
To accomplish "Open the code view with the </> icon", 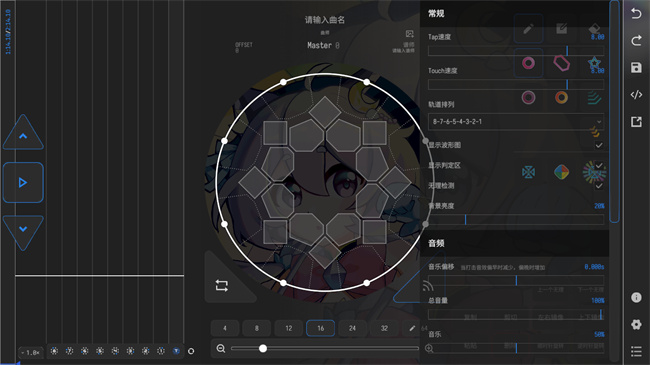I will click(636, 95).
